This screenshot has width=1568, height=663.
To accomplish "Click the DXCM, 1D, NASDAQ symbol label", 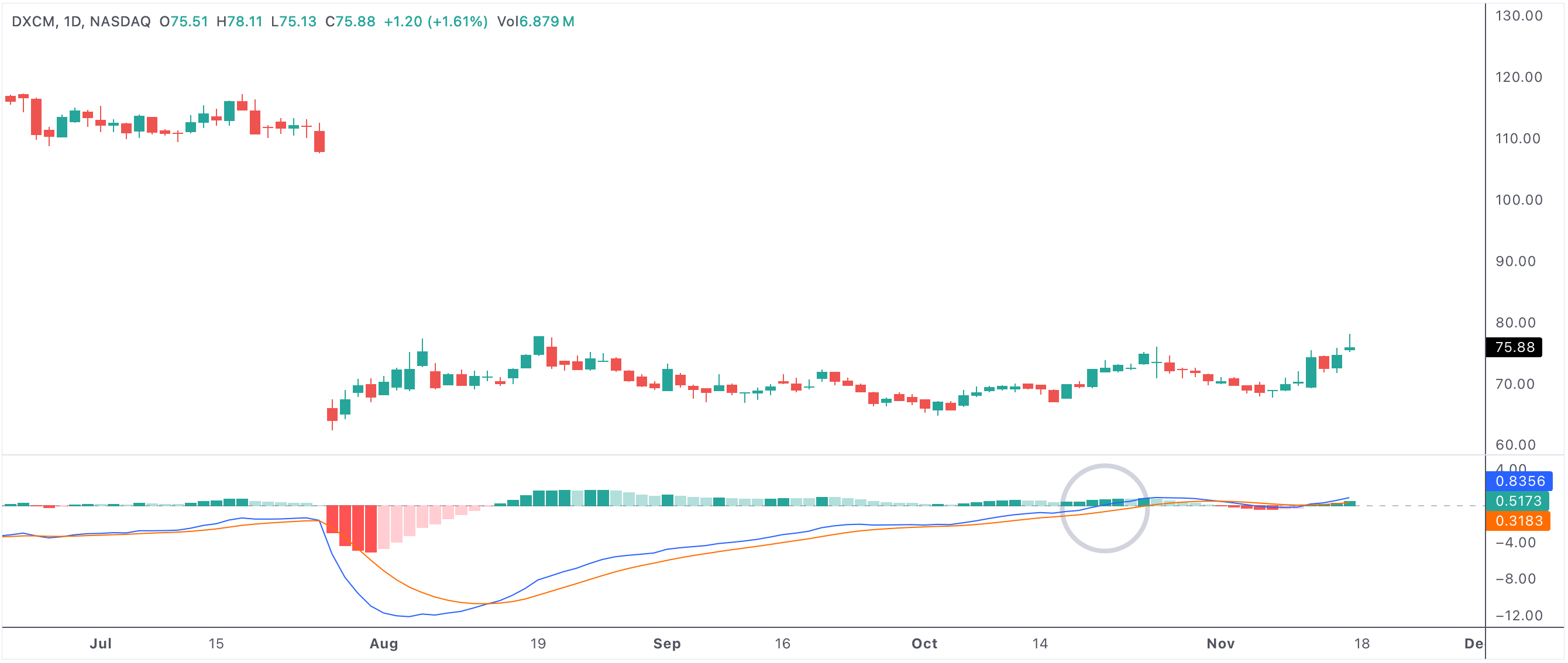I will click(81, 21).
